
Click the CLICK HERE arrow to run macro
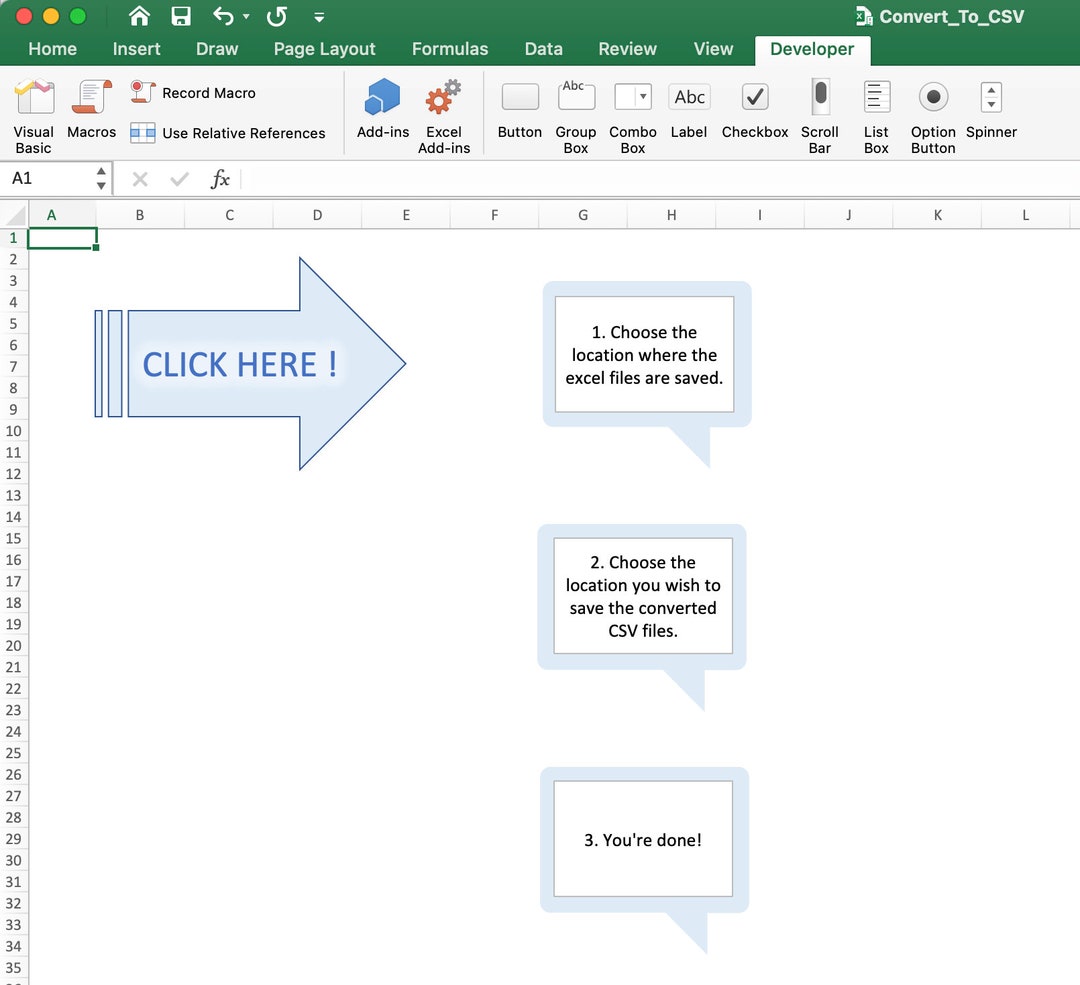pos(240,364)
